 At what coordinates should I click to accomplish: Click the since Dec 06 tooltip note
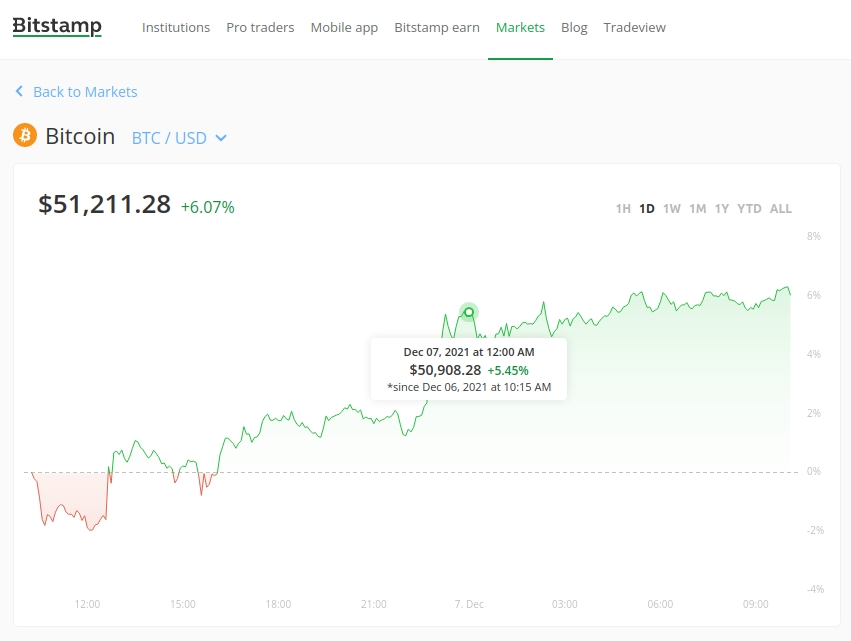click(x=469, y=387)
